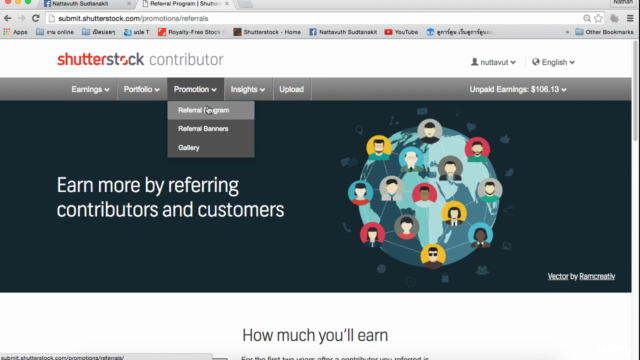Open the Chrome hamburger menu
Screen dimensions: 640x360
(x=630, y=18)
